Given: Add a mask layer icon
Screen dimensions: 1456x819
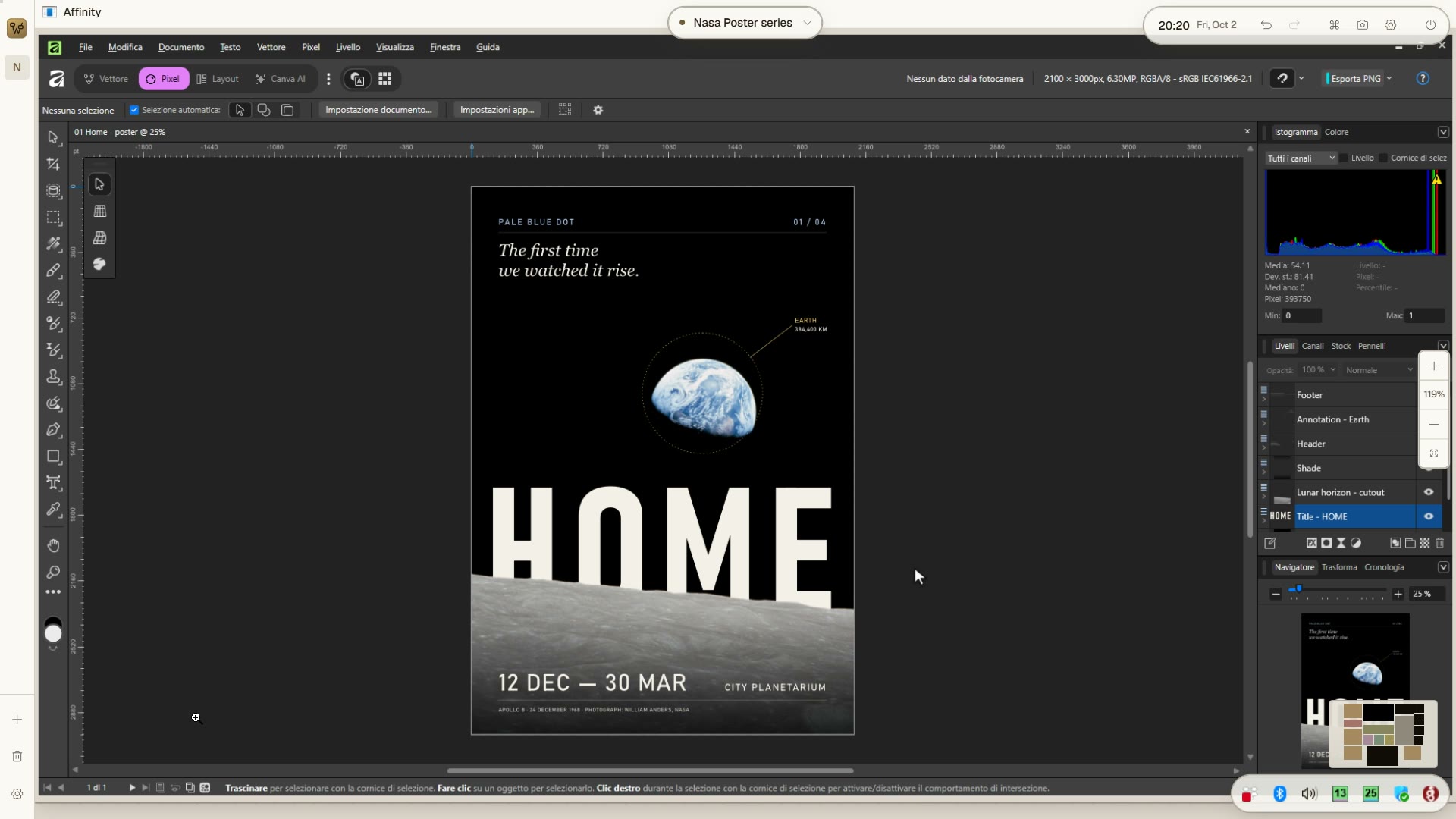Looking at the screenshot, I should [1326, 543].
